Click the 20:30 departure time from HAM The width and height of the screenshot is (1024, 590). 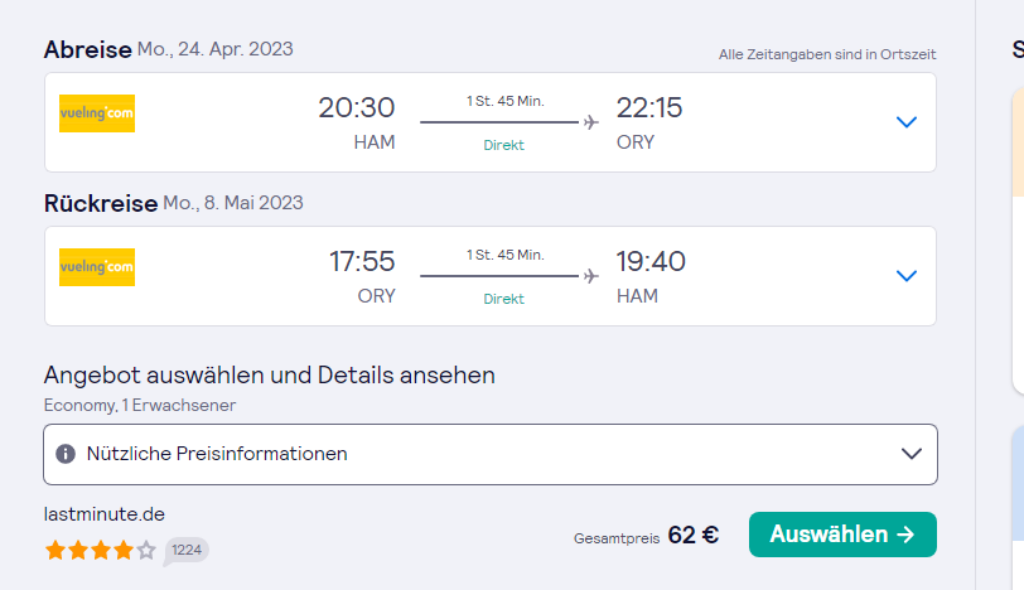pyautogui.click(x=357, y=108)
